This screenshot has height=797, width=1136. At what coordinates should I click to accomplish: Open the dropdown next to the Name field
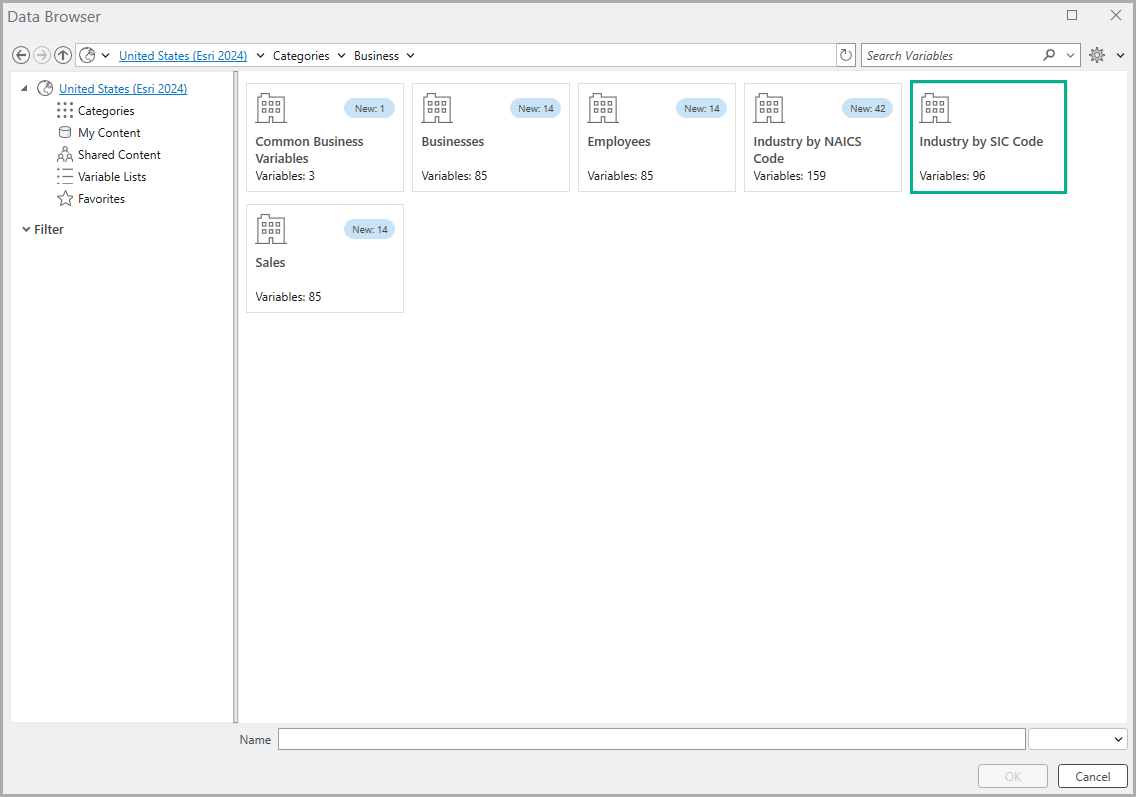coord(1077,738)
